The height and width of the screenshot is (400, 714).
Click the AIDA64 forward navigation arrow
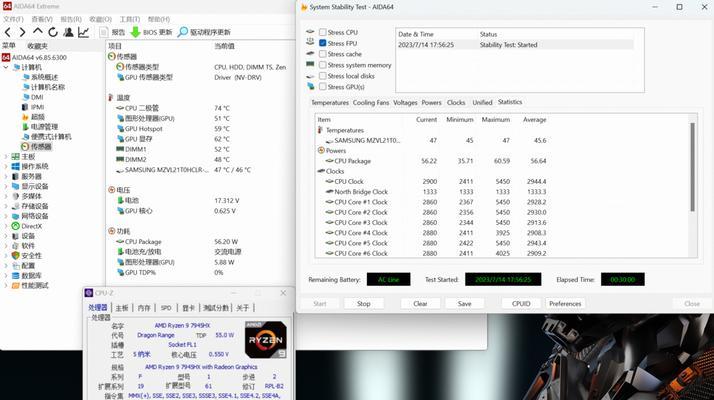point(22,32)
